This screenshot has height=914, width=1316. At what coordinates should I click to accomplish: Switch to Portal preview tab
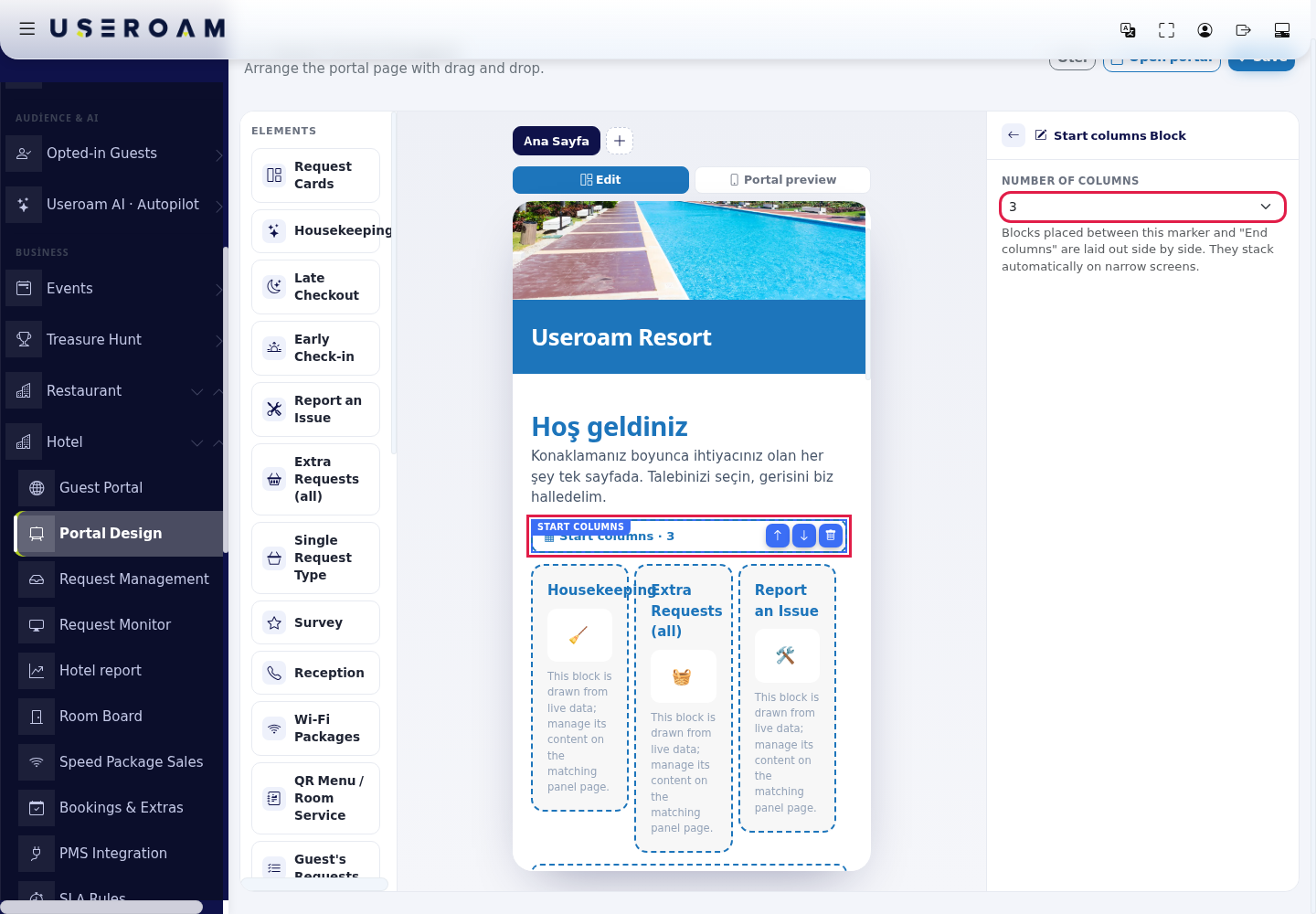[x=782, y=180]
